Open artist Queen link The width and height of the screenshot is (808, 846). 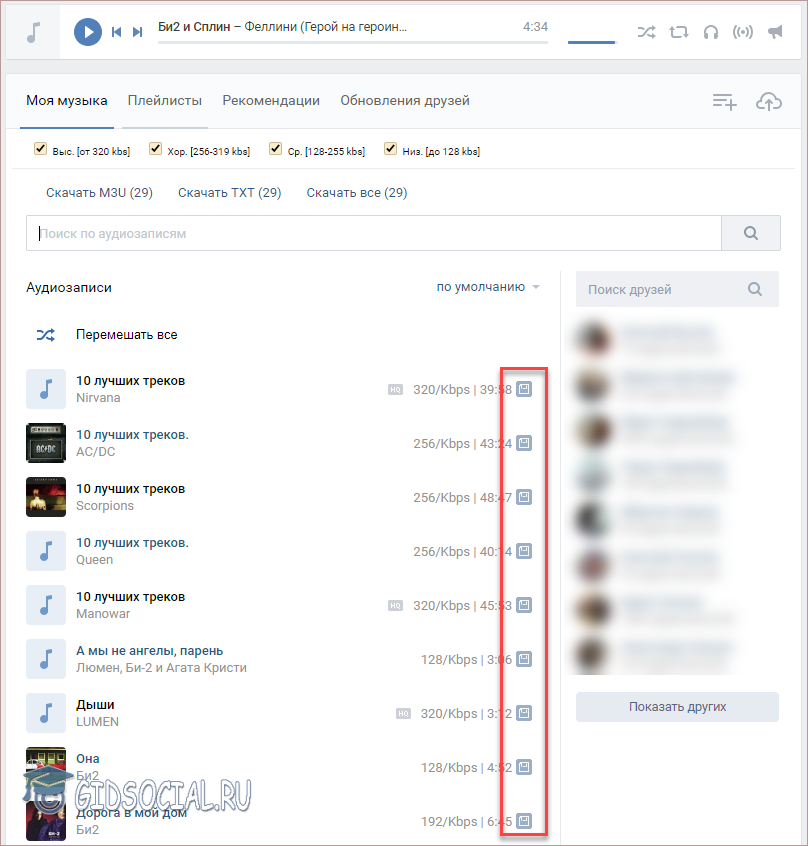(x=94, y=560)
